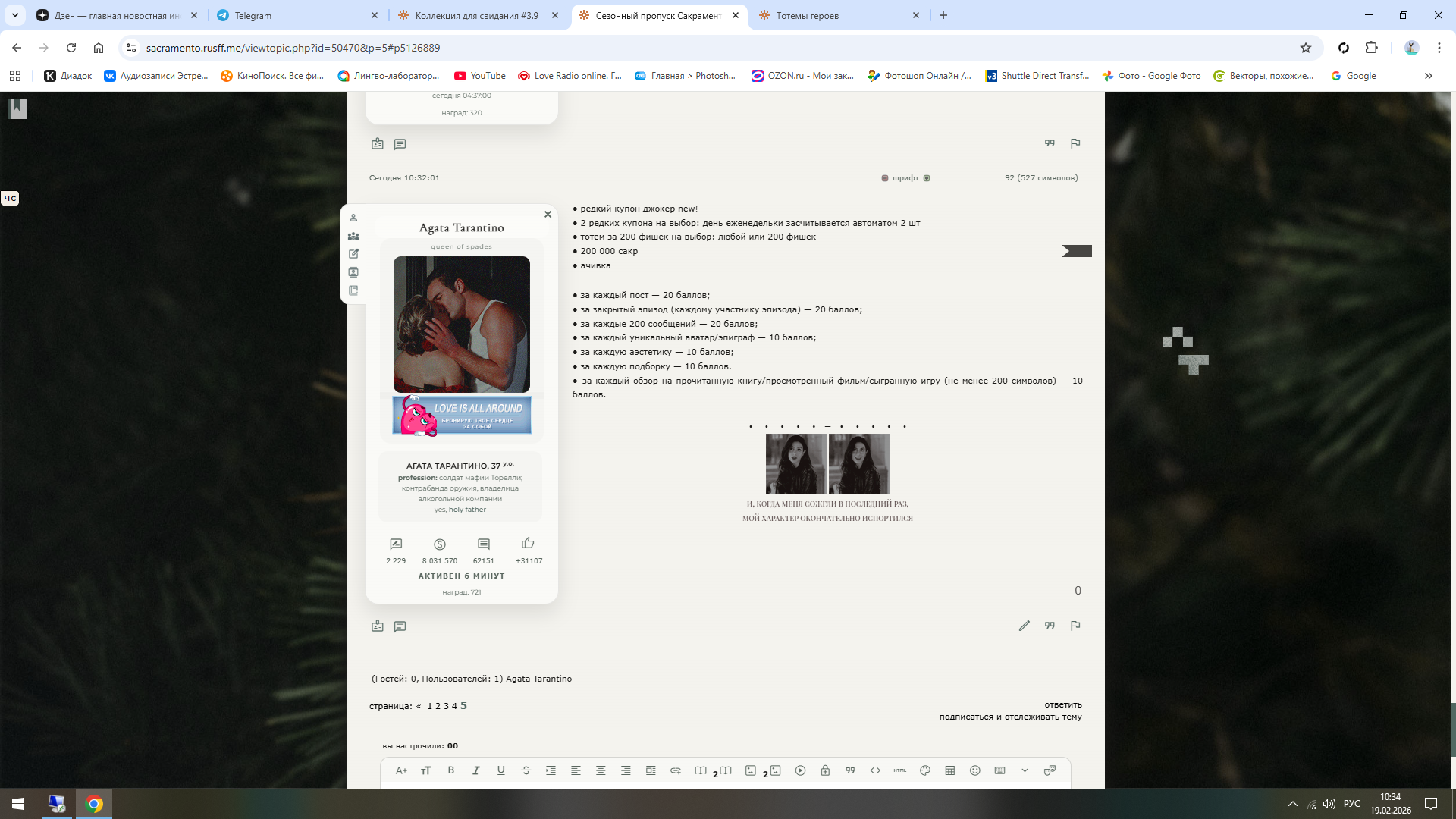
Task: Click the ответить reply link
Action: (1062, 704)
